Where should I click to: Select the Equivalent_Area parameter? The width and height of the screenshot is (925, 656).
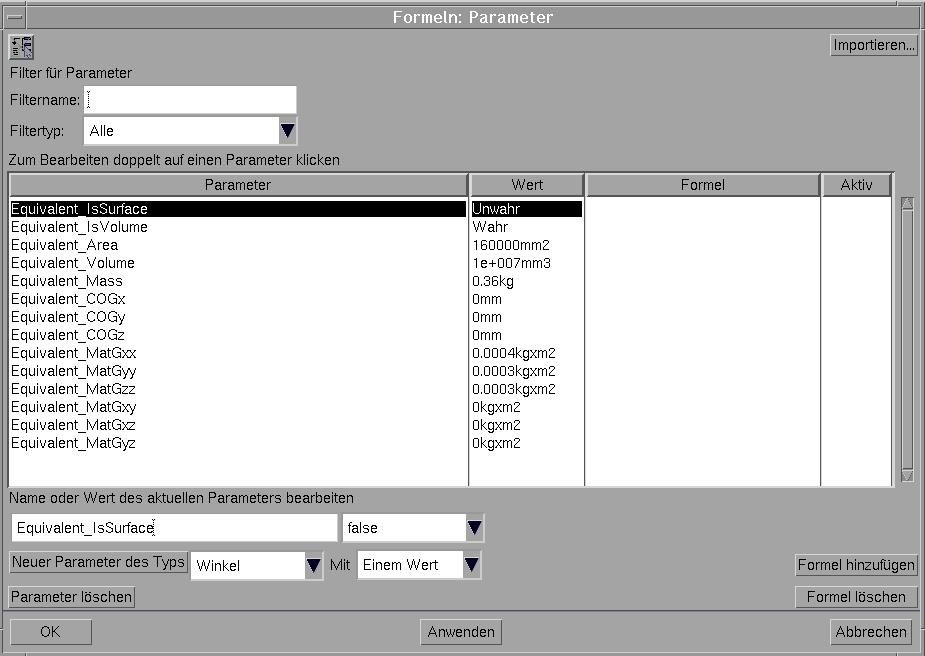point(64,245)
